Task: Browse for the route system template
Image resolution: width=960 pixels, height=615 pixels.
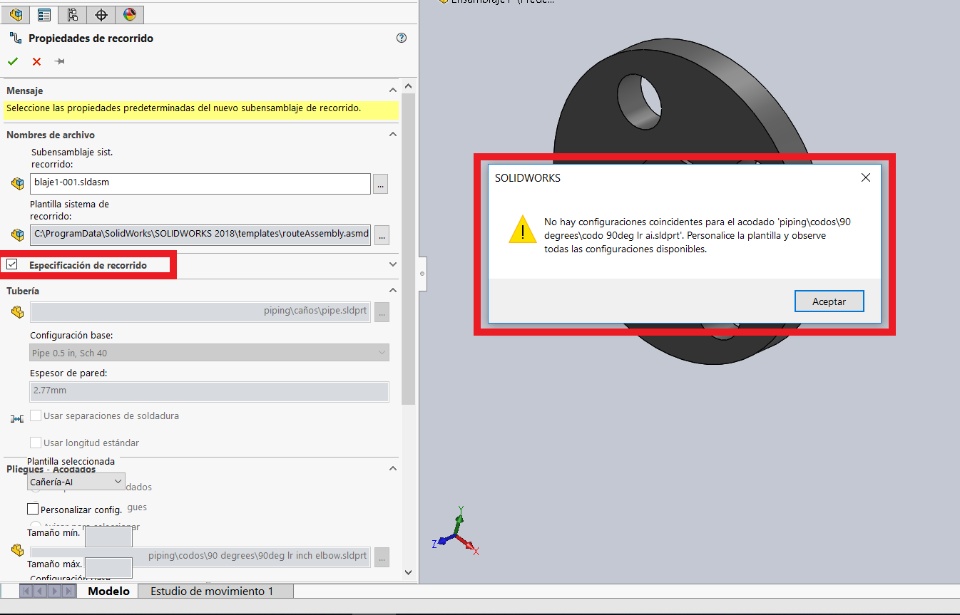Action: (x=381, y=235)
